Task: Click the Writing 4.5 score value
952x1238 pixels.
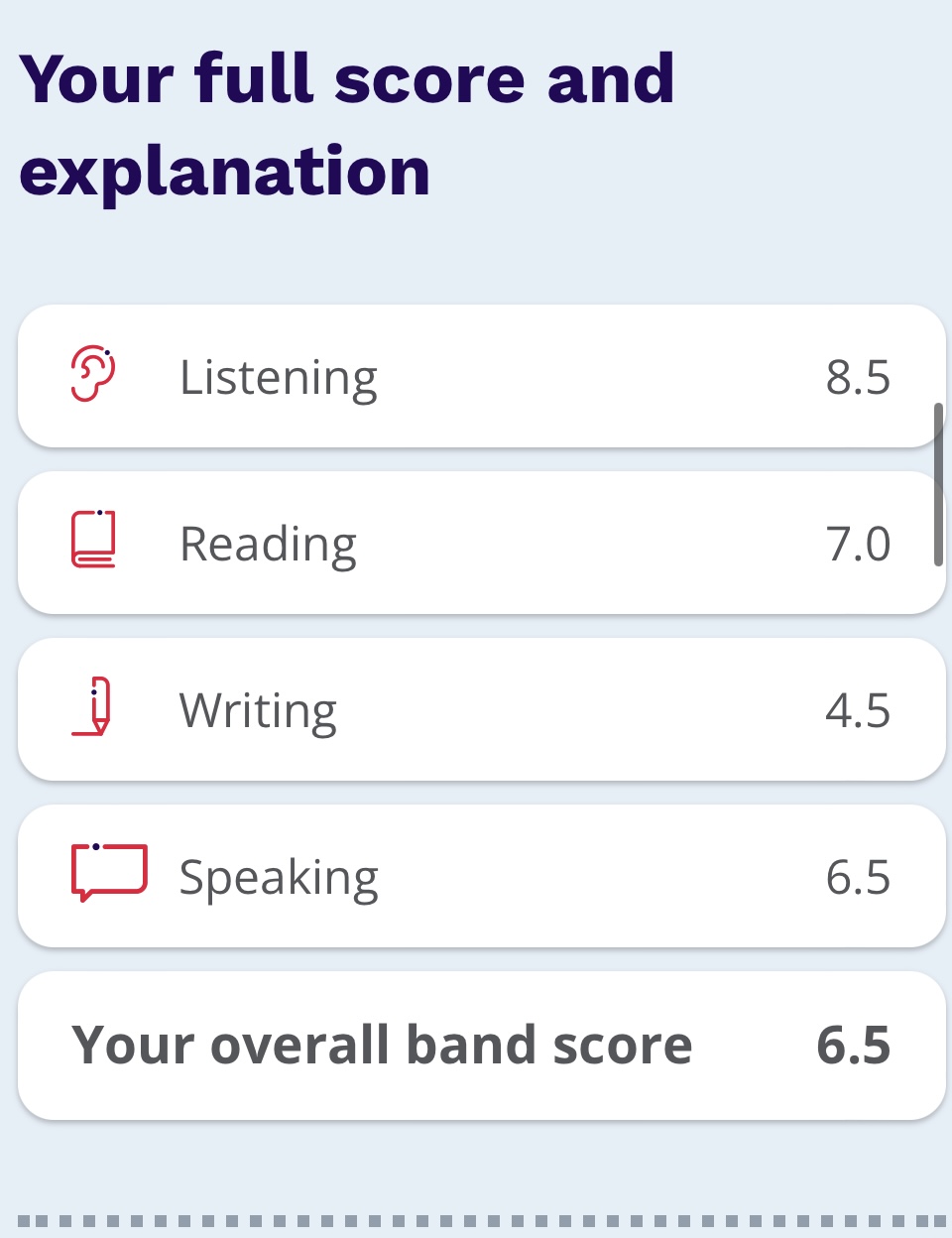Action: tap(858, 710)
